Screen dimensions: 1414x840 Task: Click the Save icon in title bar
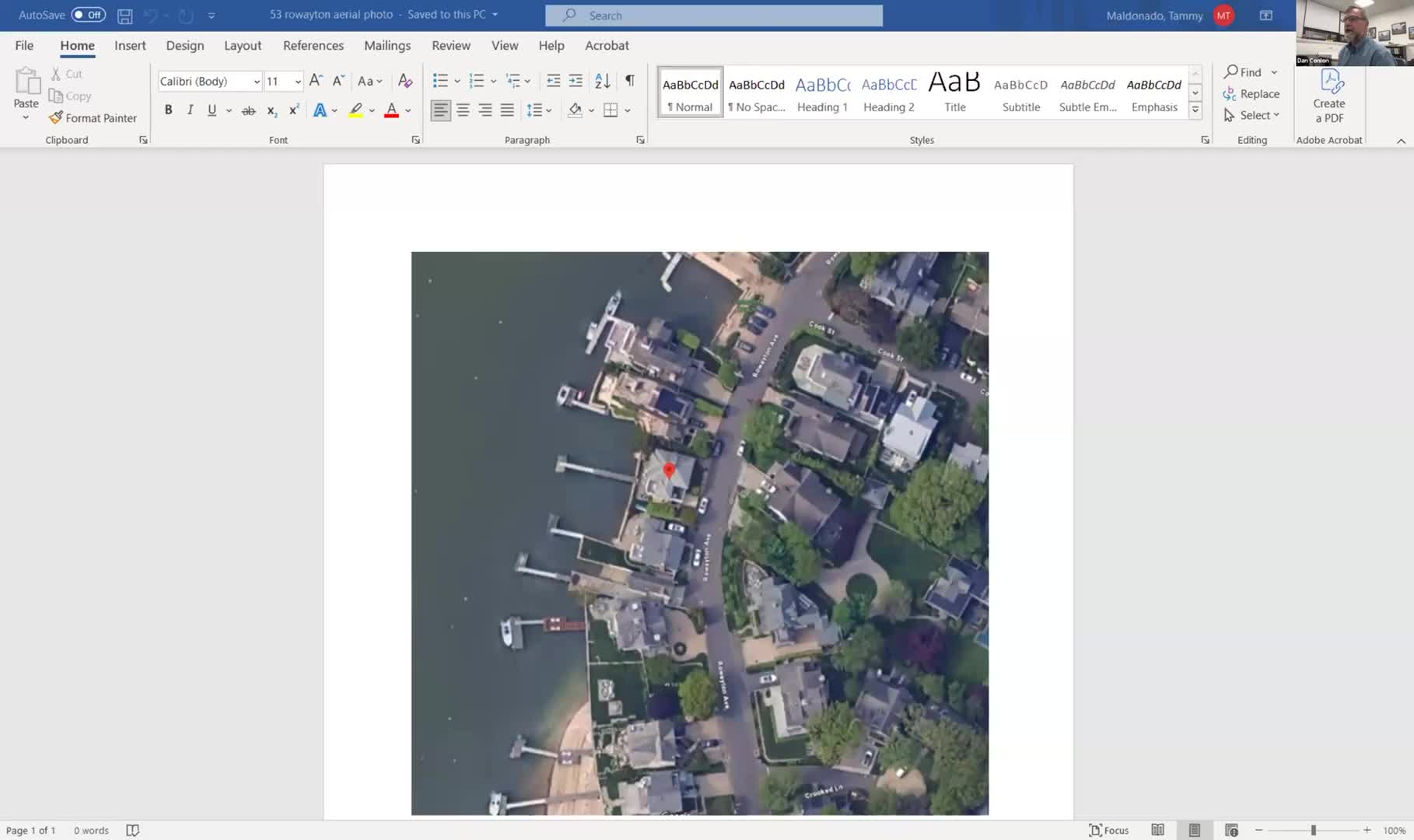coord(124,16)
